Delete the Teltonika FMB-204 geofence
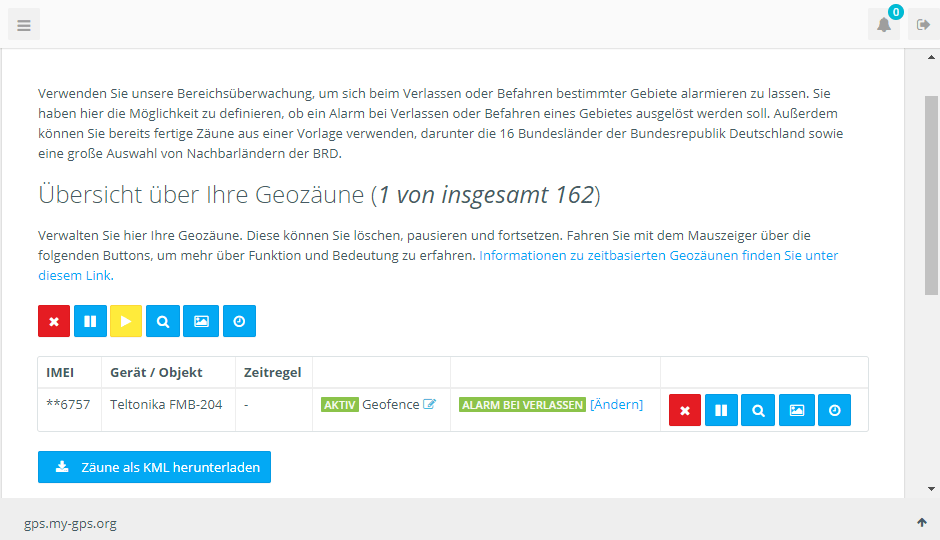The height and width of the screenshot is (540, 940). [x=685, y=410]
